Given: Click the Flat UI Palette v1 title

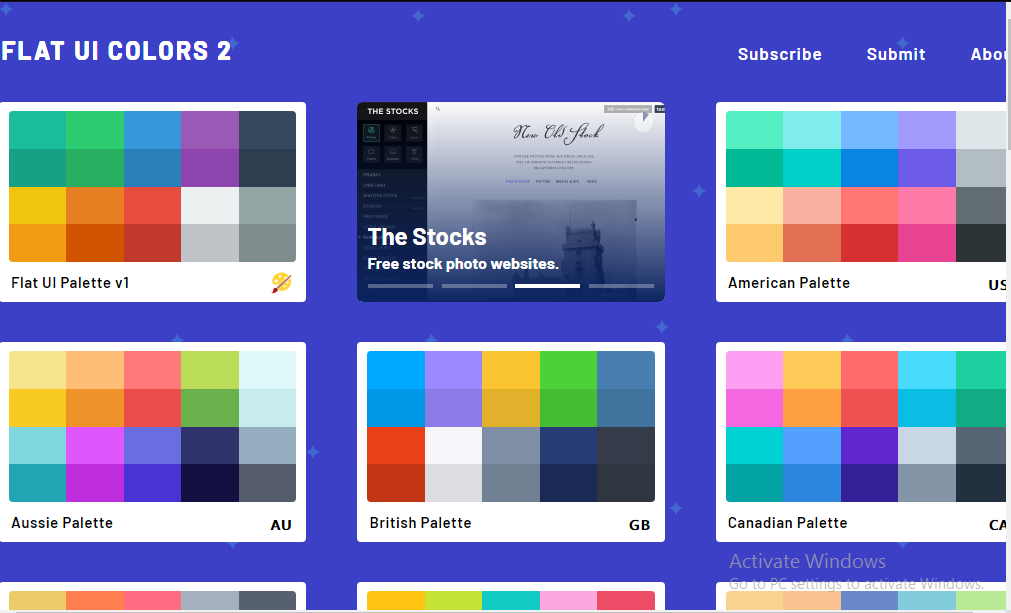Looking at the screenshot, I should (x=70, y=283).
